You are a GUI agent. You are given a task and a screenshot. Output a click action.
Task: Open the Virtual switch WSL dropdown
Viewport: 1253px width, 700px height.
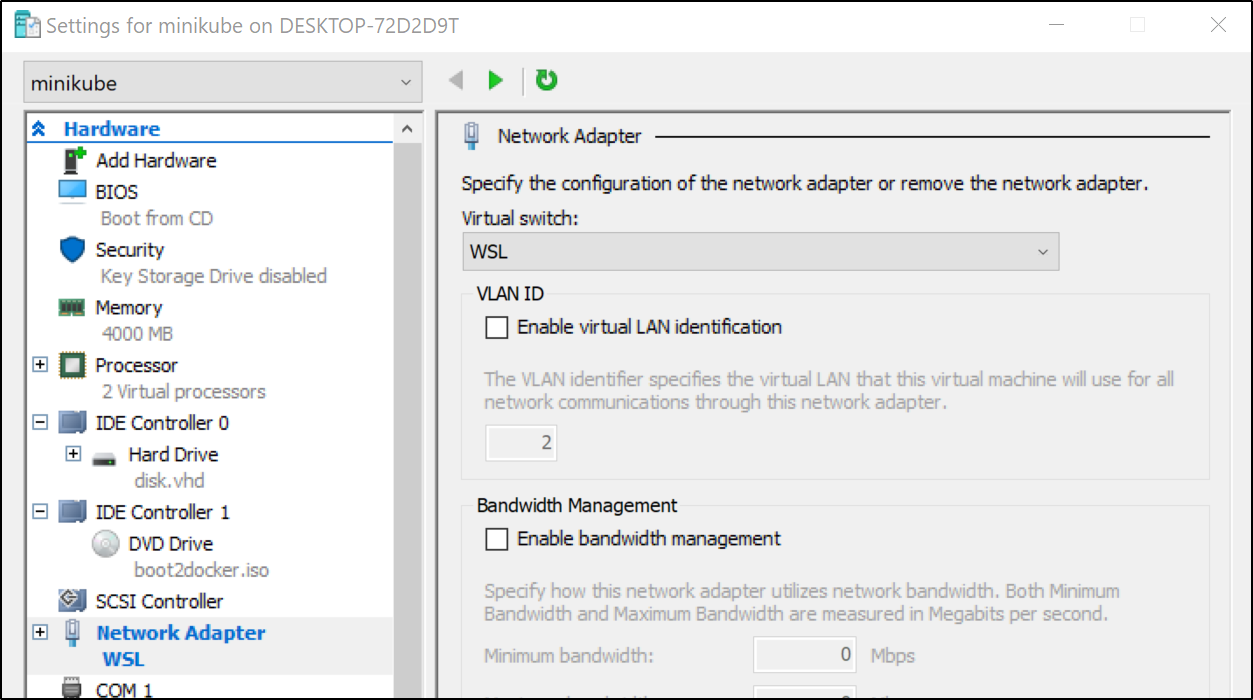[760, 251]
